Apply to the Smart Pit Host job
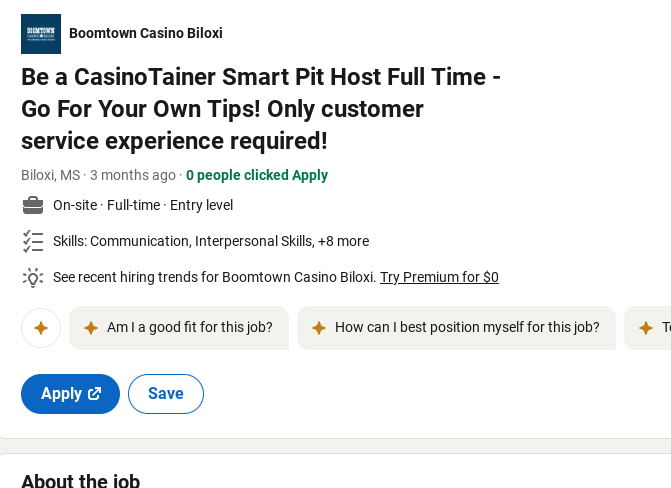 click(x=70, y=394)
